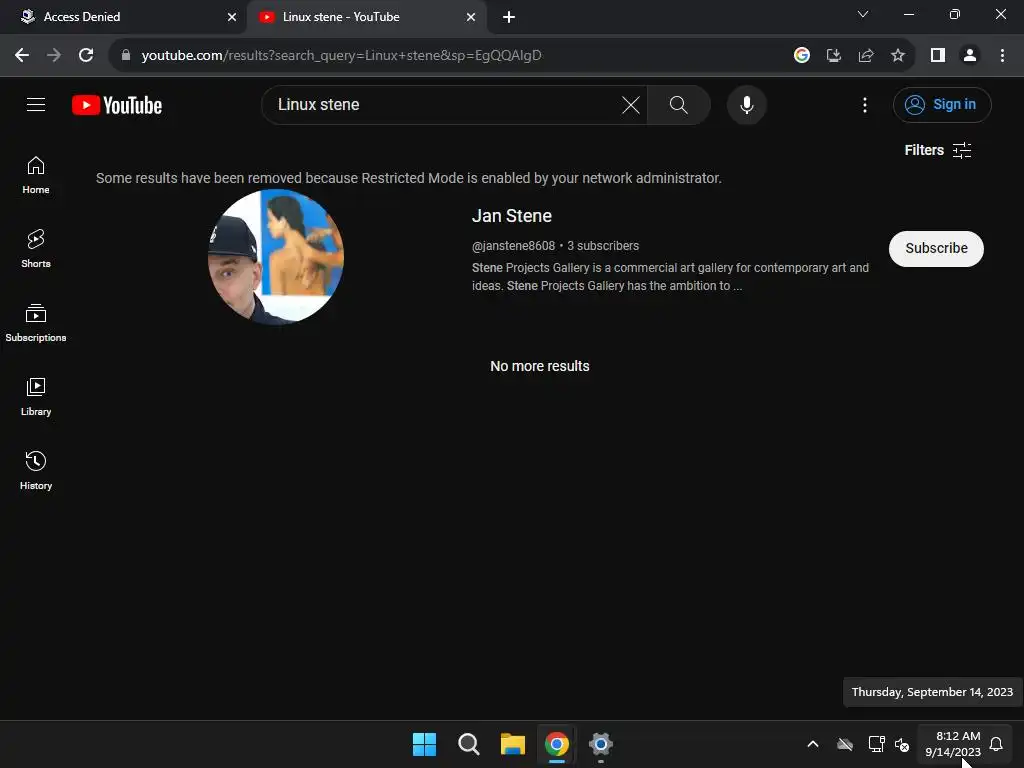
Task: Clear the search box with the X icon
Action: tap(630, 104)
